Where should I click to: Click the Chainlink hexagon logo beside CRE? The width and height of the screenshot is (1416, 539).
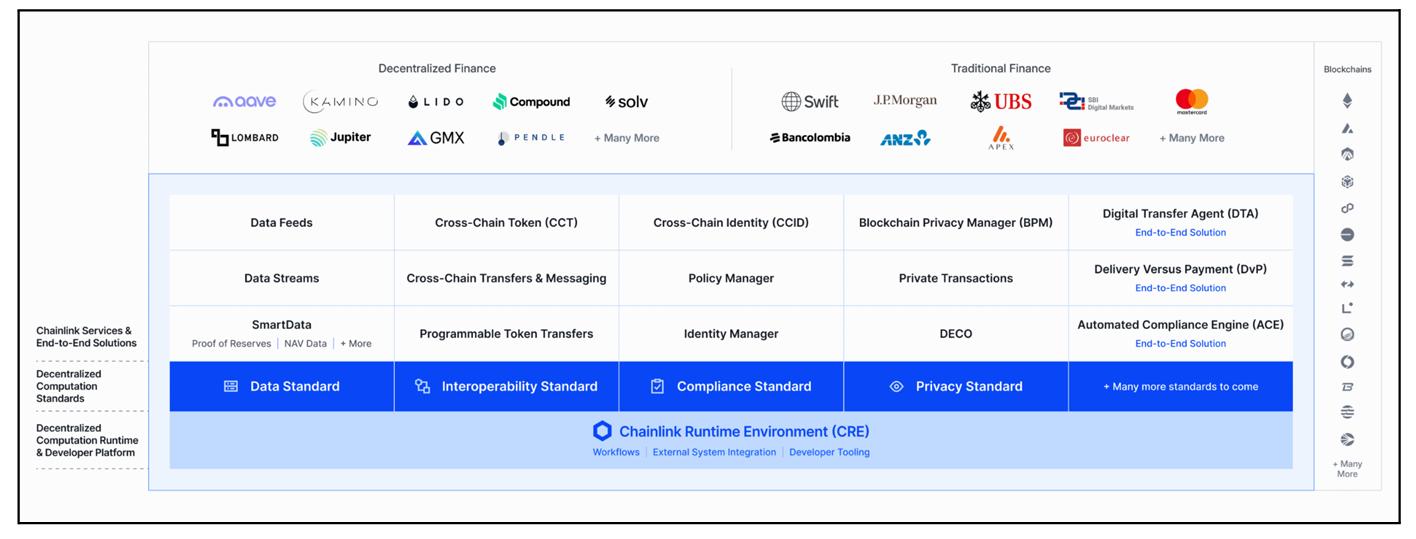pyautogui.click(x=602, y=431)
